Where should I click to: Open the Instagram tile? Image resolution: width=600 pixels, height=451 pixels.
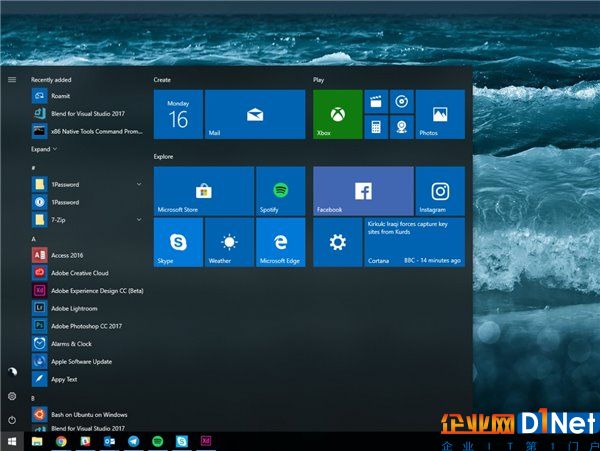440,191
